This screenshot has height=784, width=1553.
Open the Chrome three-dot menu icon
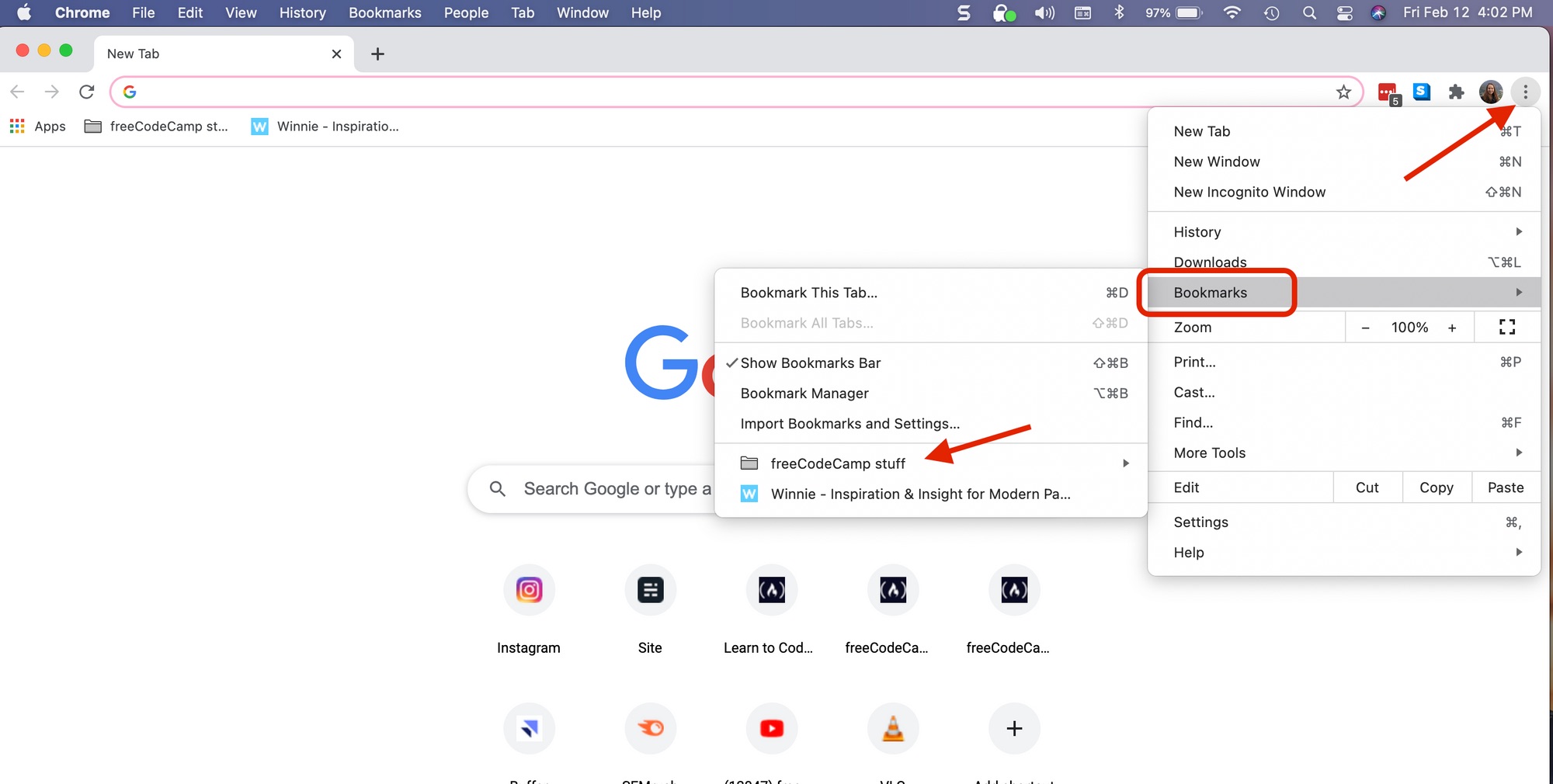pyautogui.click(x=1525, y=92)
